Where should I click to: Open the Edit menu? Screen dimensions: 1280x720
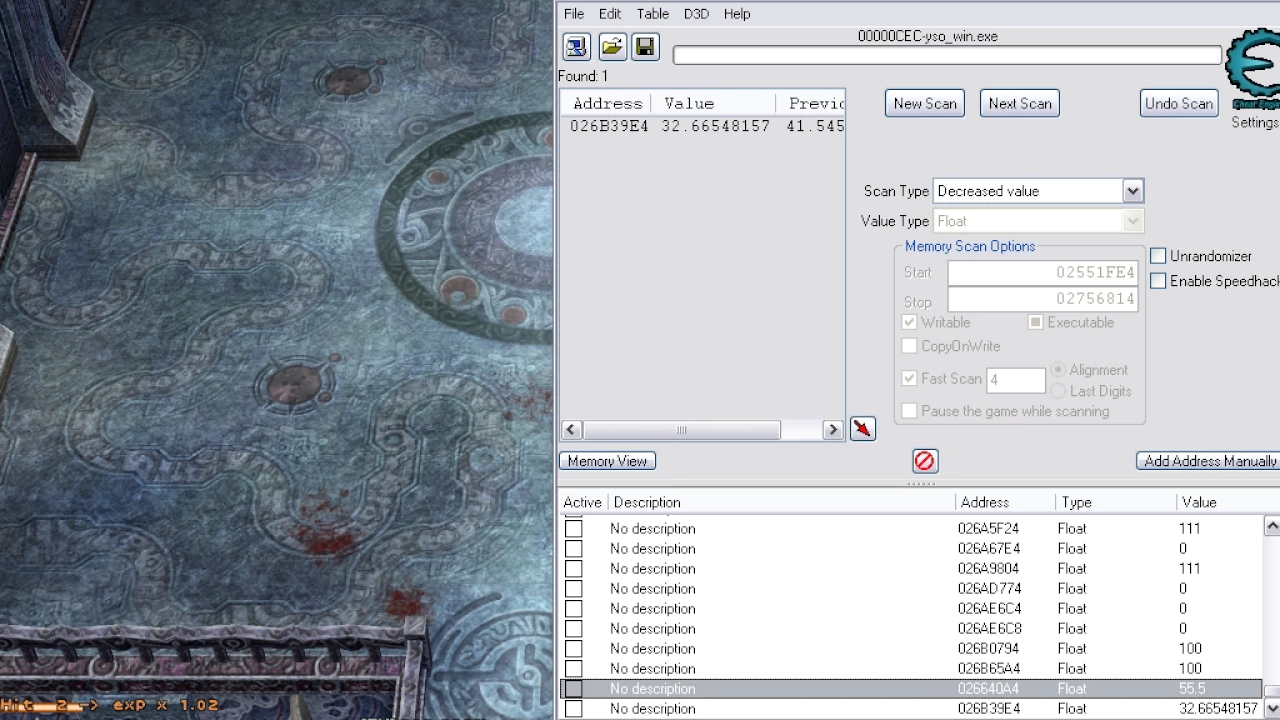(x=610, y=14)
